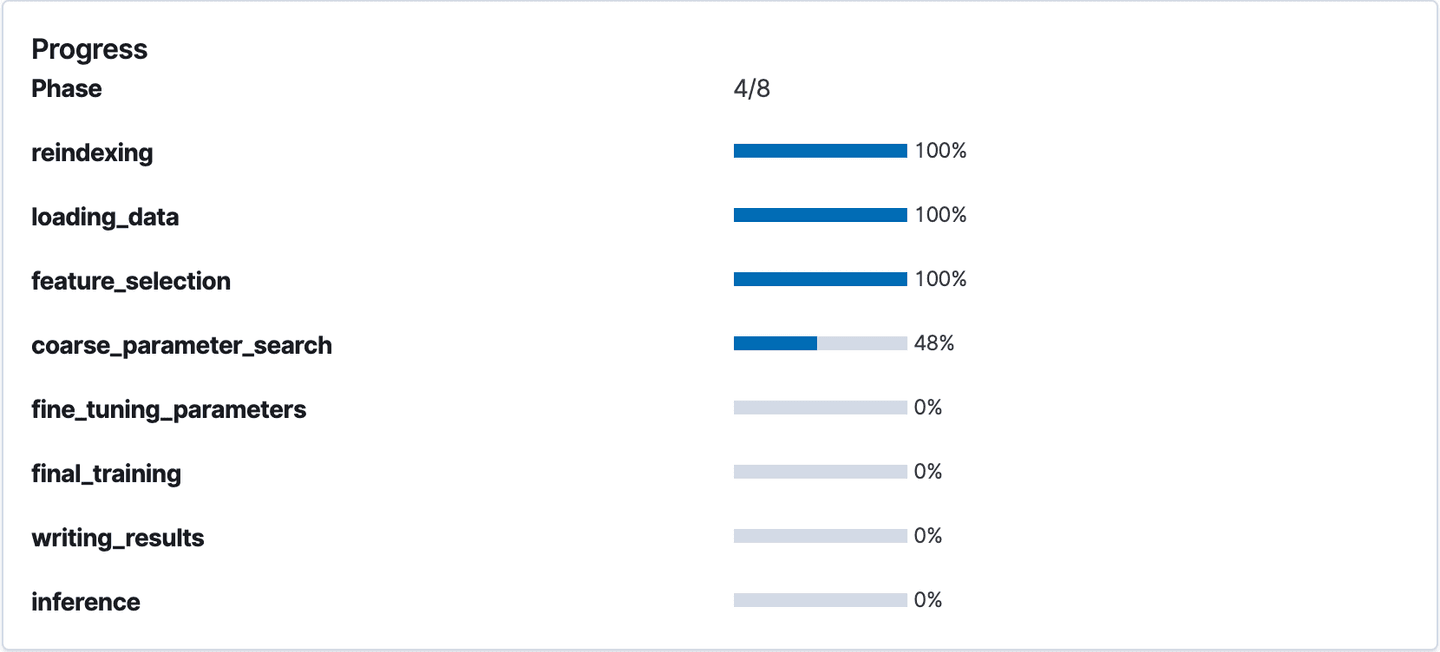Click the 100% label beside reindexing

941,150
